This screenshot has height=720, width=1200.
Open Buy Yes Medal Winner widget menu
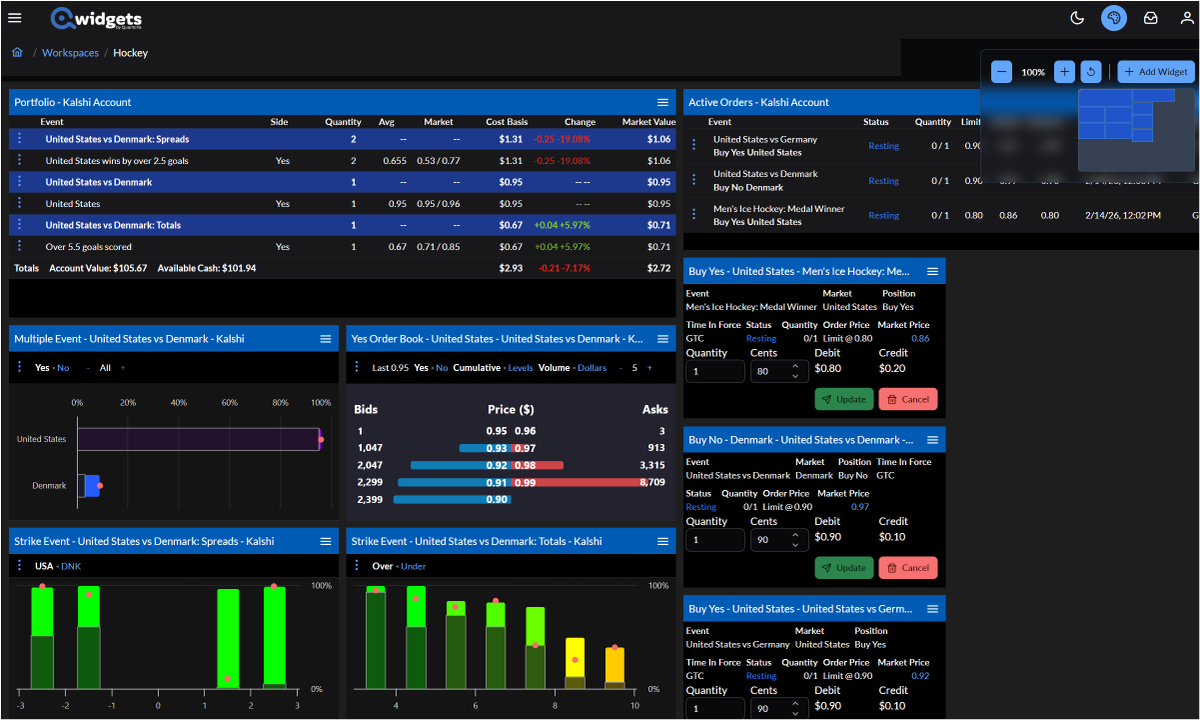pos(932,271)
